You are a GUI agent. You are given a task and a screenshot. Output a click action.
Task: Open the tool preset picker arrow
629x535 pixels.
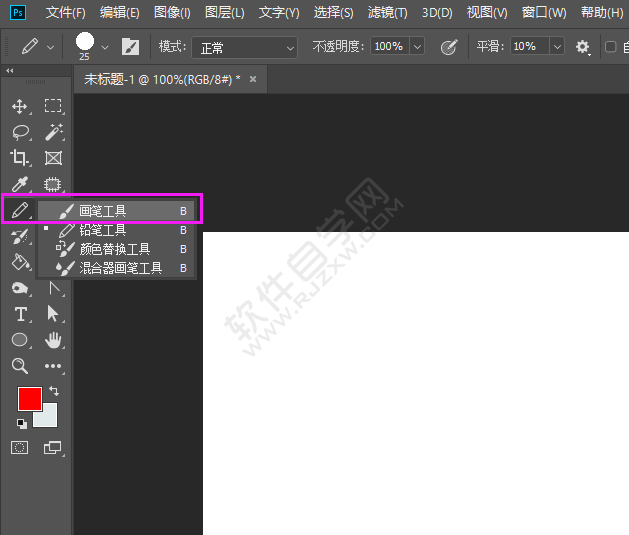(51, 47)
